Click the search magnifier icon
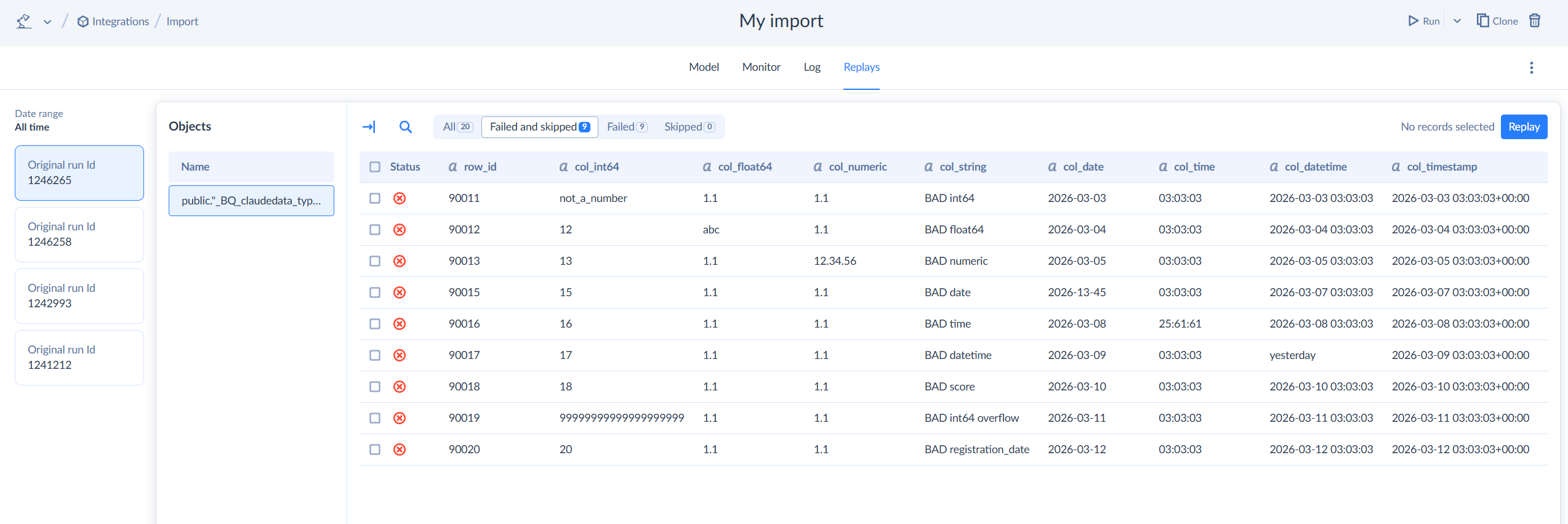Viewport: 1568px width, 524px height. 406,127
